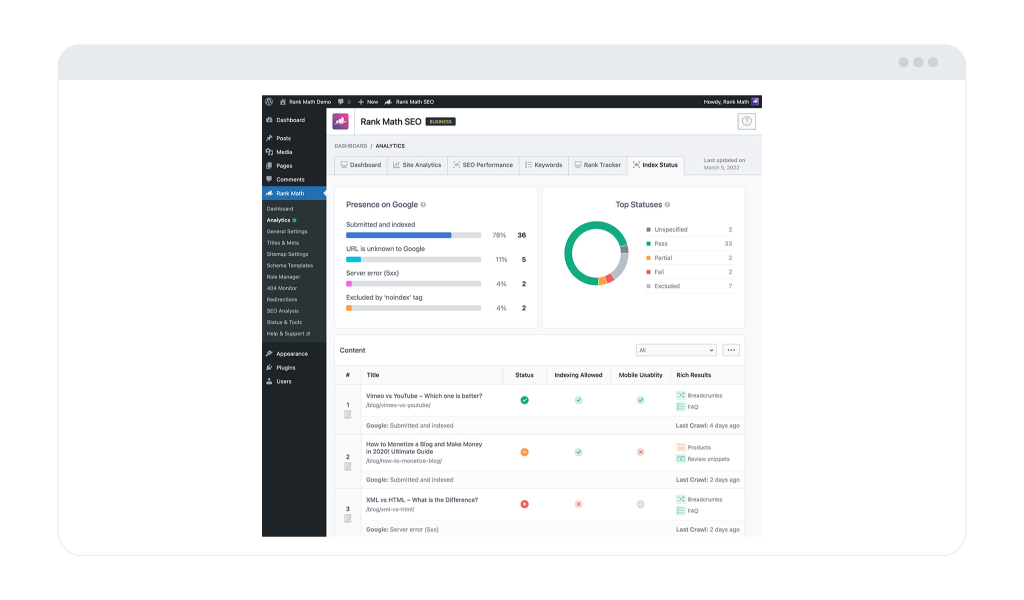
Task: Open the help question mark button
Action: pos(746,121)
